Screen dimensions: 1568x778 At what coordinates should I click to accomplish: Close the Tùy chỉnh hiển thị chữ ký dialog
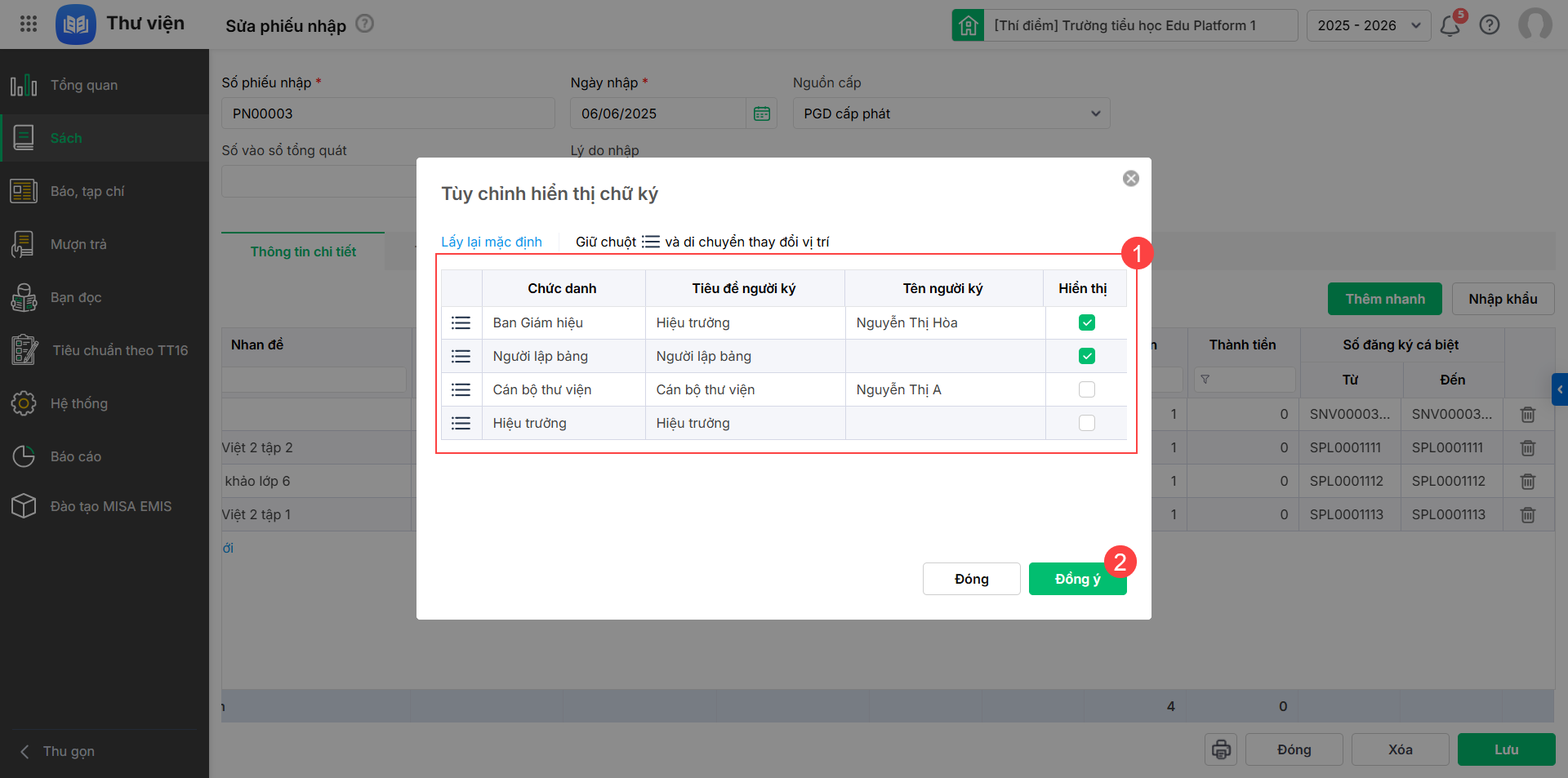coord(1131,179)
